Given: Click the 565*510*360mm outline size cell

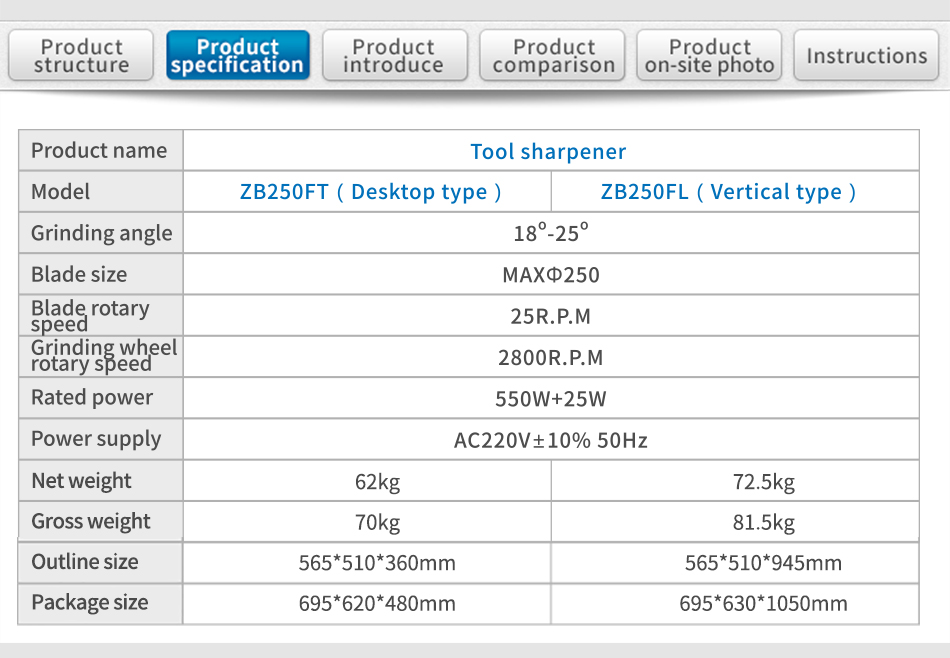Looking at the screenshot, I should pyautogui.click(x=367, y=563).
